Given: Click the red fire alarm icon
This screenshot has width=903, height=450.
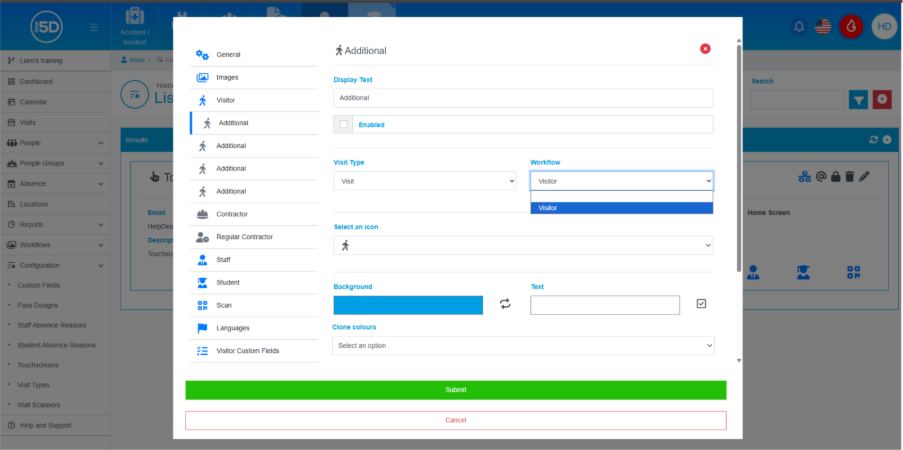Looking at the screenshot, I should pos(851,27).
